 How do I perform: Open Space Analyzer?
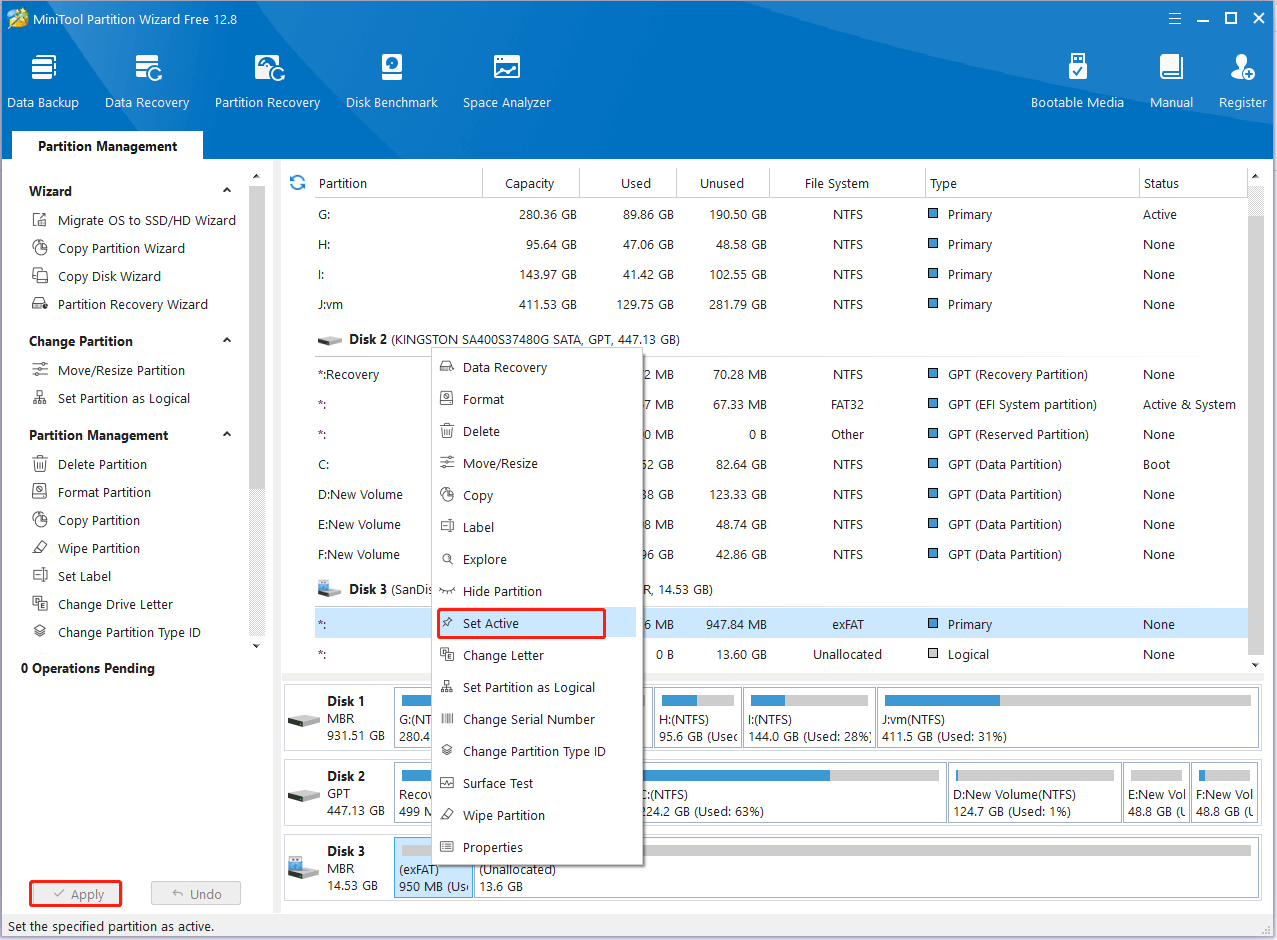507,81
